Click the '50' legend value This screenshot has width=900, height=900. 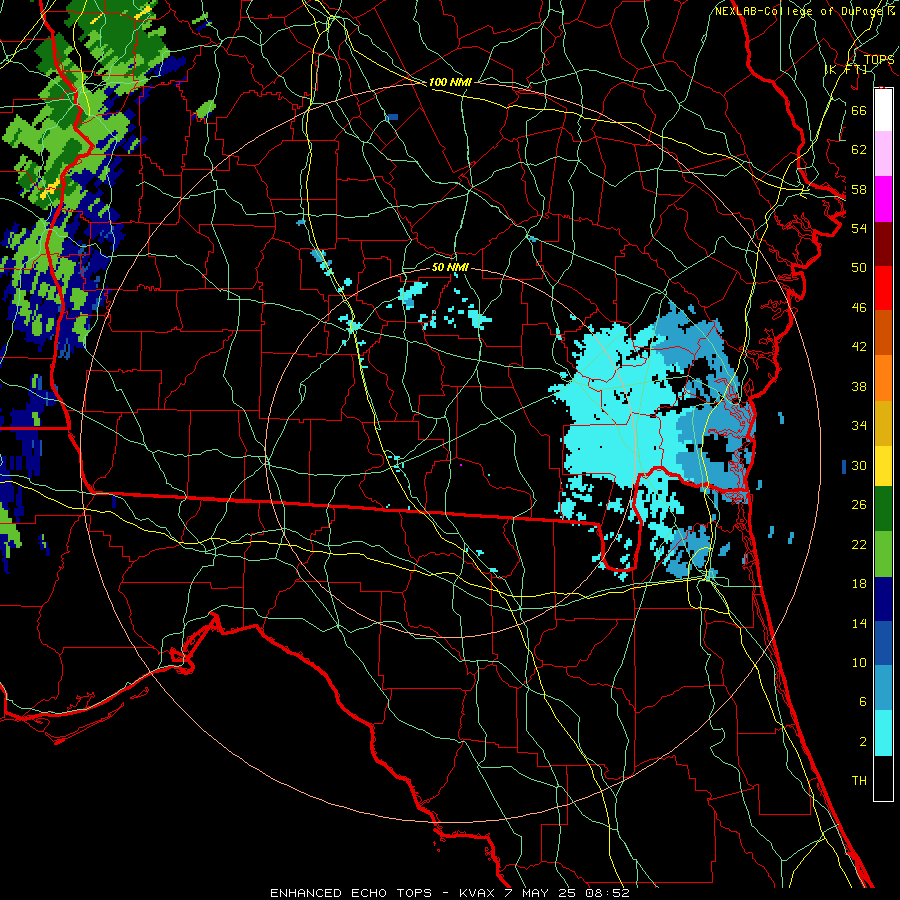click(x=859, y=267)
